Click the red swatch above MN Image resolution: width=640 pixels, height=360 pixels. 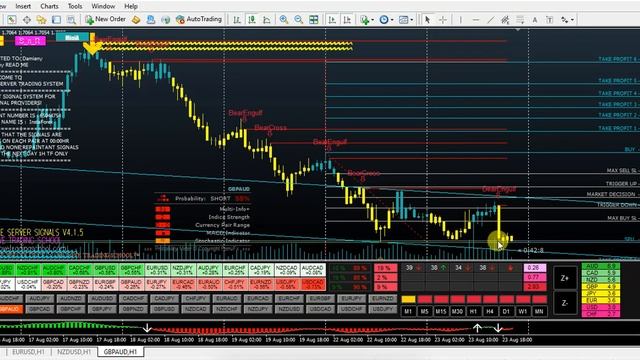point(539,300)
